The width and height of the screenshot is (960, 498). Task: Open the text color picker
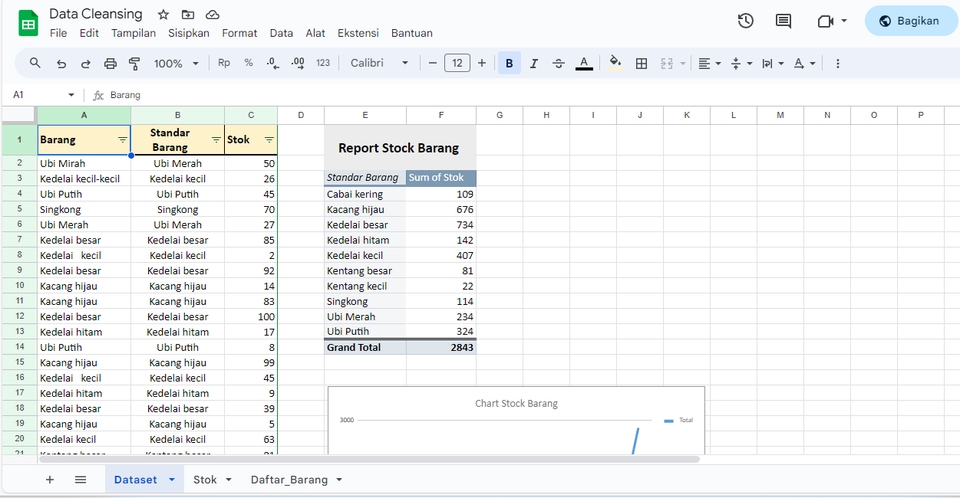pyautogui.click(x=584, y=63)
